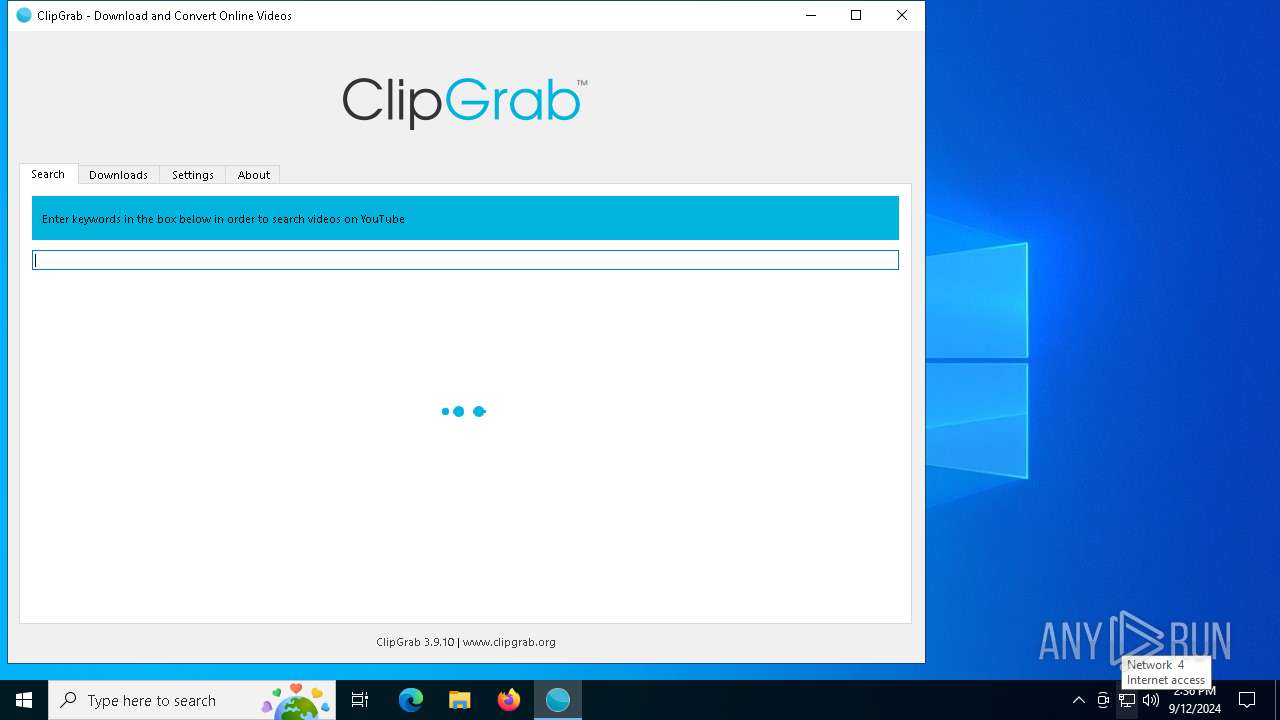Click the Search tab
Viewport: 1280px width, 720px height.
48,174
